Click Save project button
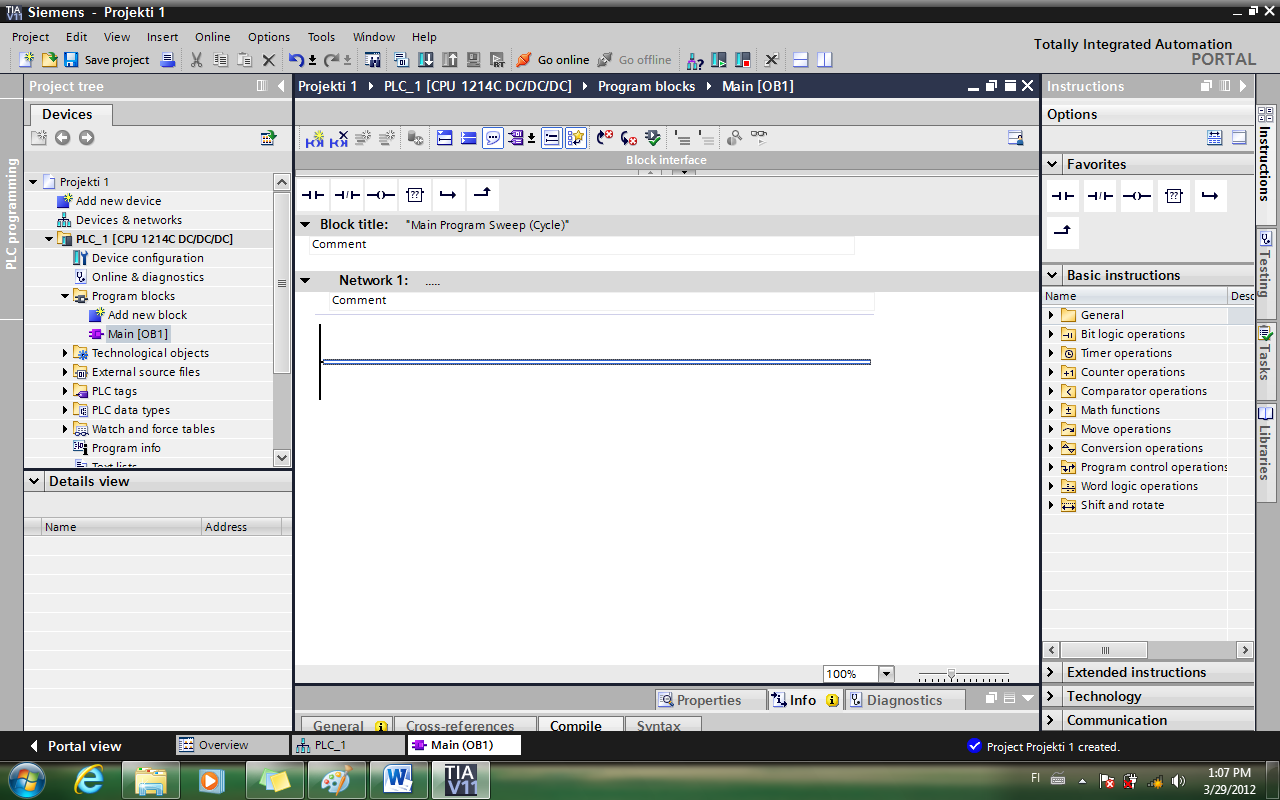 coord(108,60)
